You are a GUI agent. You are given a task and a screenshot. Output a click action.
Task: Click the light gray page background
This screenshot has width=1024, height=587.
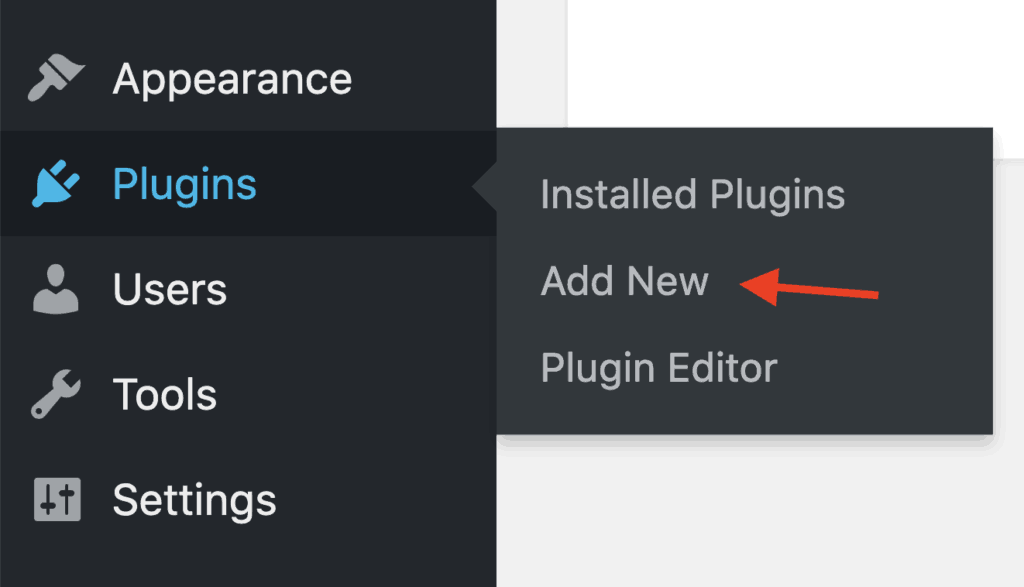click(758, 516)
